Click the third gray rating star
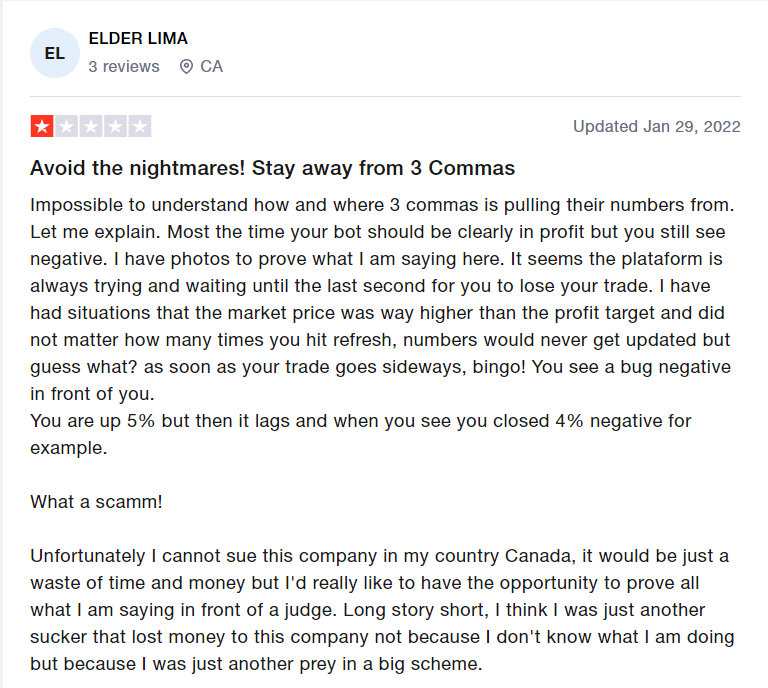This screenshot has width=768, height=688. pyautogui.click(x=91, y=126)
